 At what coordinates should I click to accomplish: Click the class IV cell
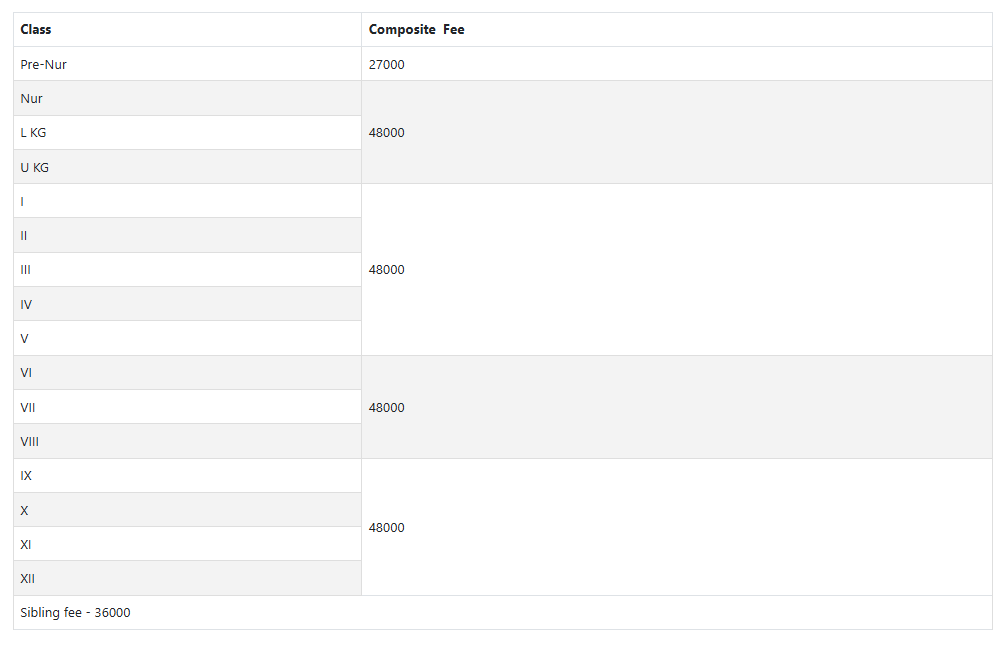tap(187, 304)
